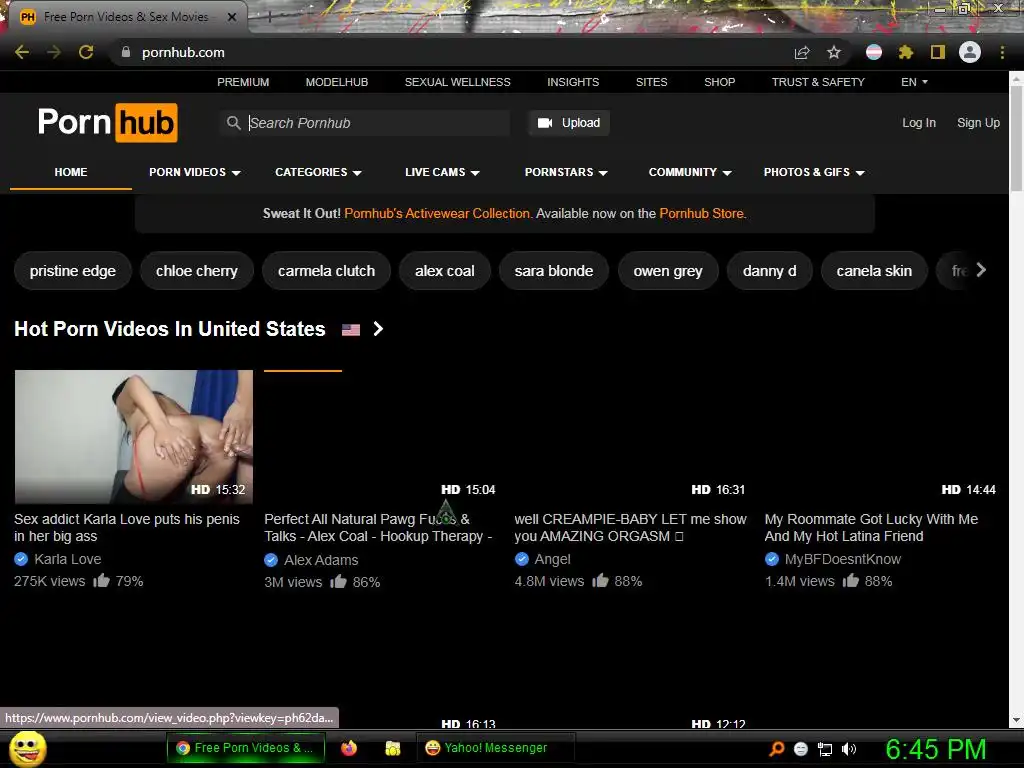
Task: Click verified badge next to Karla Love
Action: (21, 559)
